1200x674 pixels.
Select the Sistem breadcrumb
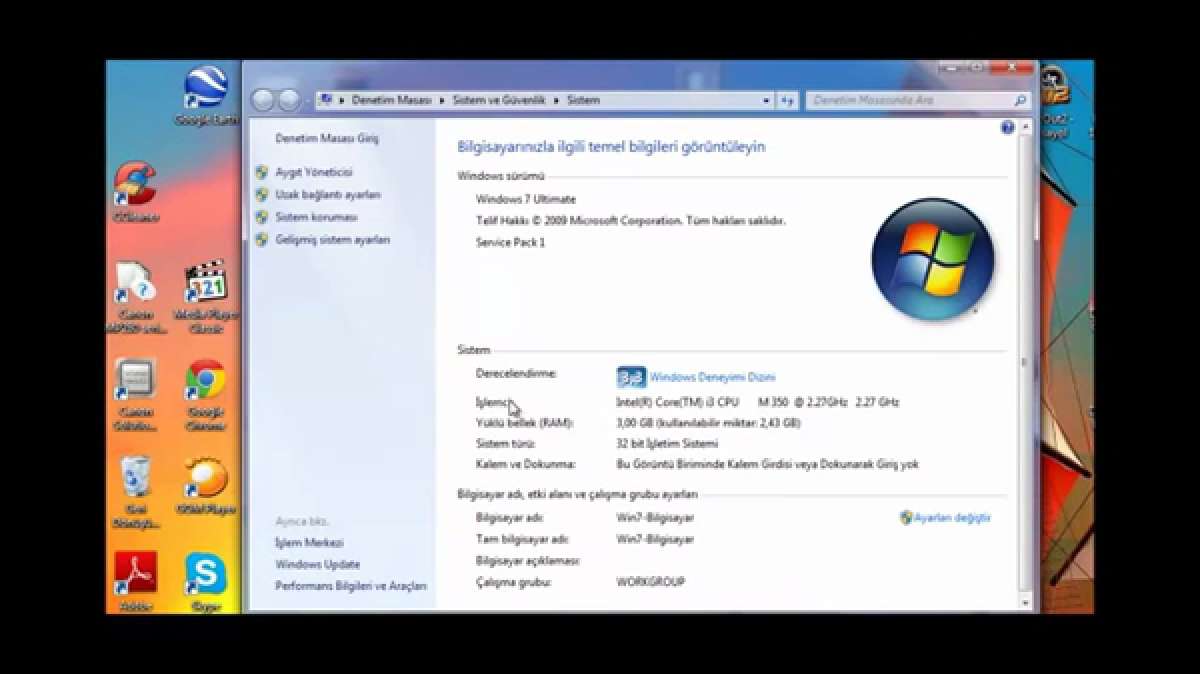[x=583, y=101]
